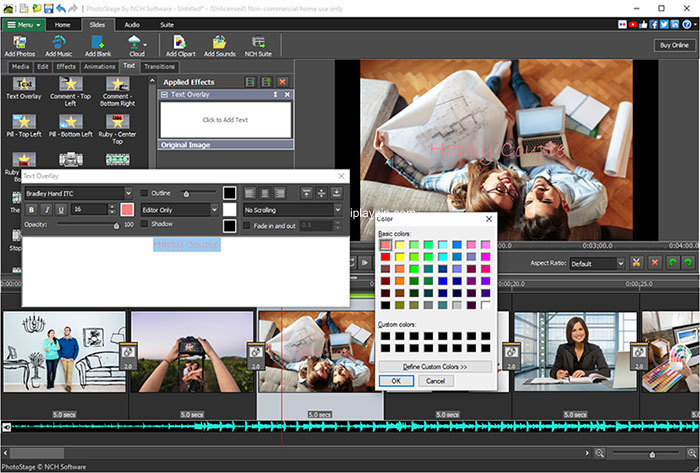
Task: Click the Facebook share icon
Action: pos(654,25)
